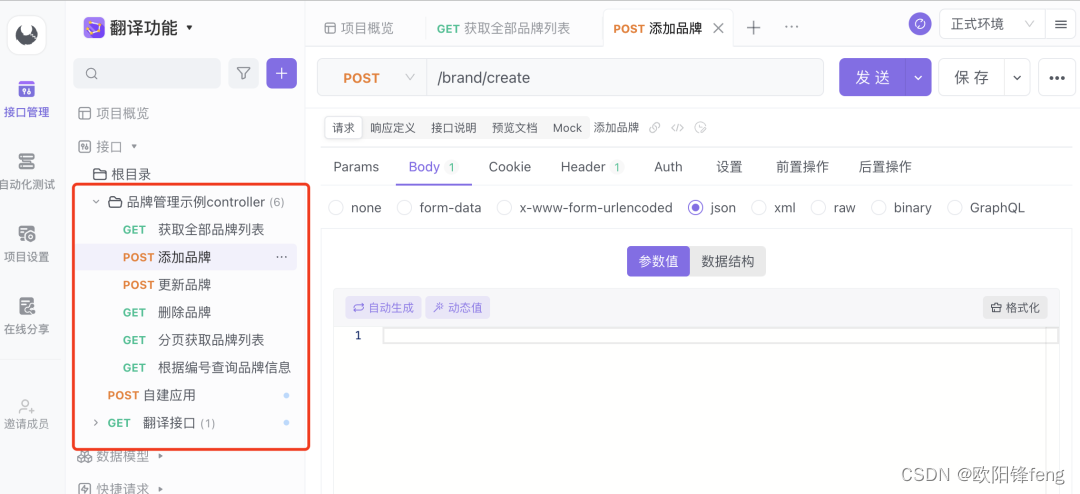Select the binary body type
This screenshot has height=494, width=1080.
pyautogui.click(x=879, y=207)
